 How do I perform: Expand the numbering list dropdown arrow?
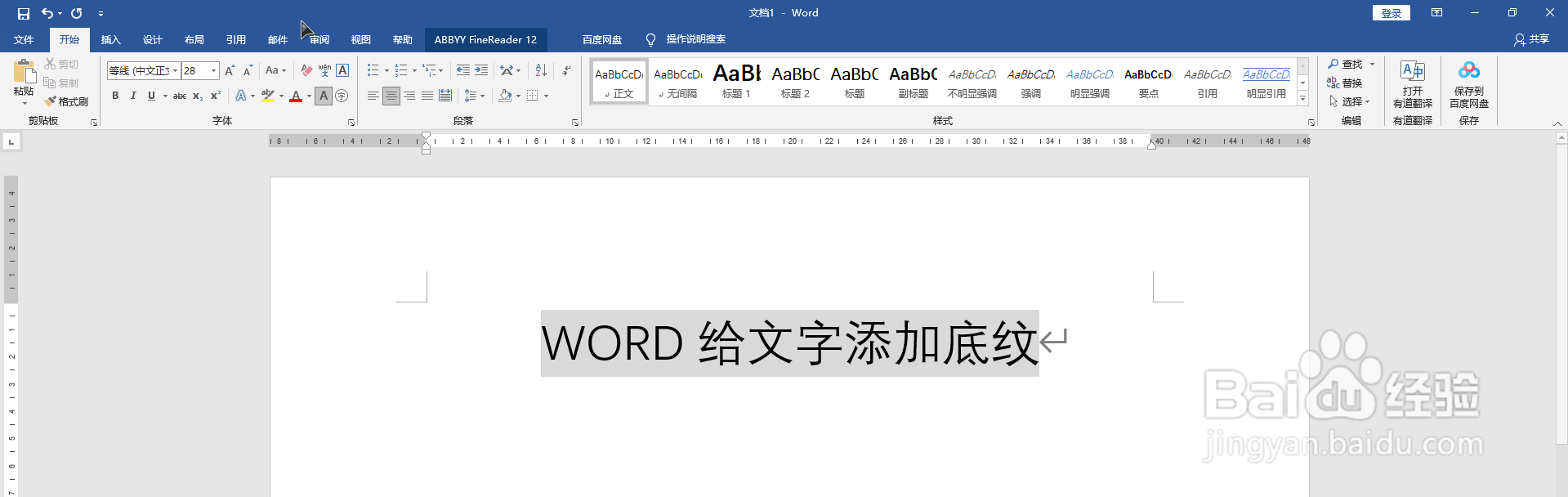point(414,70)
